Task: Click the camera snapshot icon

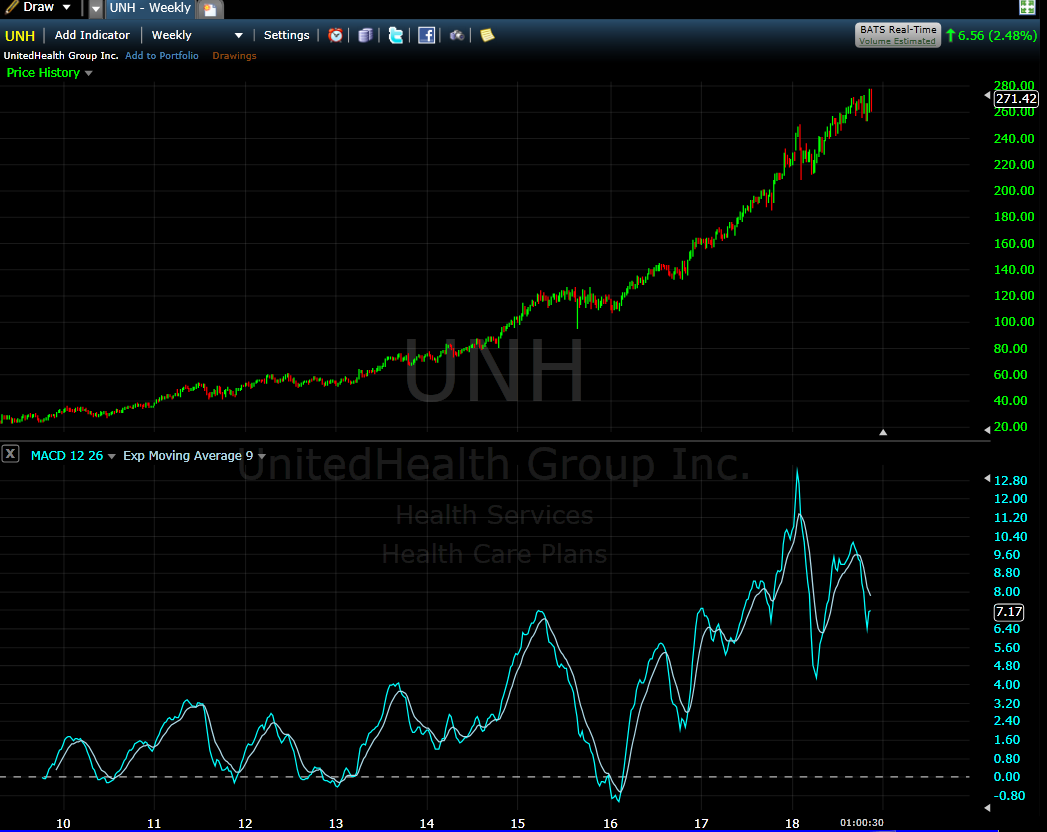Action: coord(457,35)
